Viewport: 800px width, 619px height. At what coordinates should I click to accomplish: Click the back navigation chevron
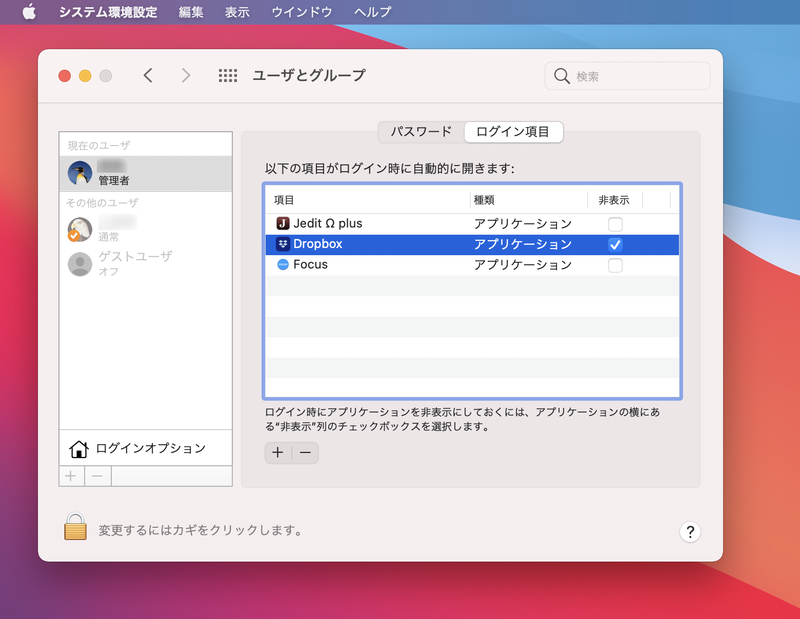(148, 75)
